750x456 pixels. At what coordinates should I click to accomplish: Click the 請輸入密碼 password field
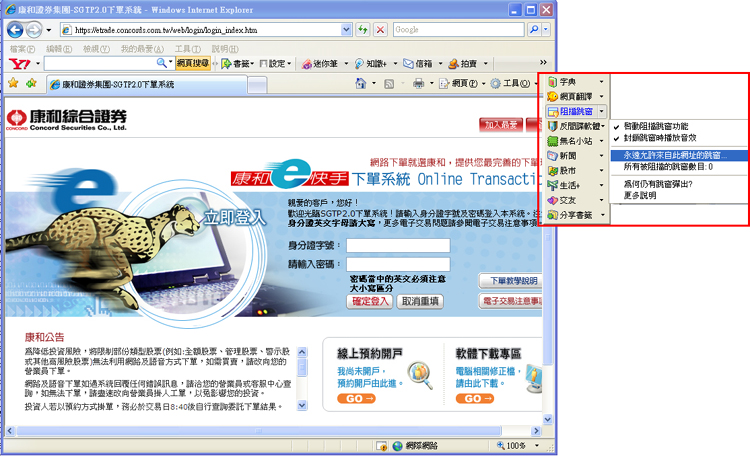coord(398,264)
